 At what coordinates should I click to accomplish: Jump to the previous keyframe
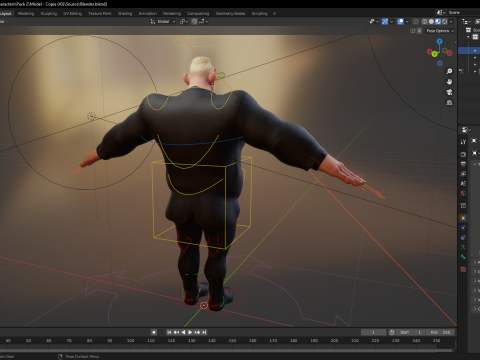176,332
